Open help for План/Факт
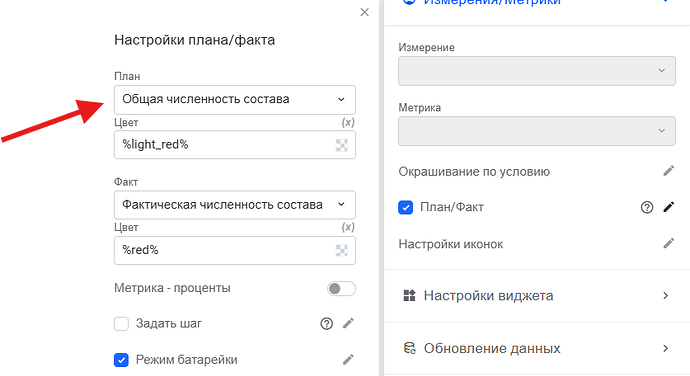This screenshot has height=376, width=690. pos(647,207)
